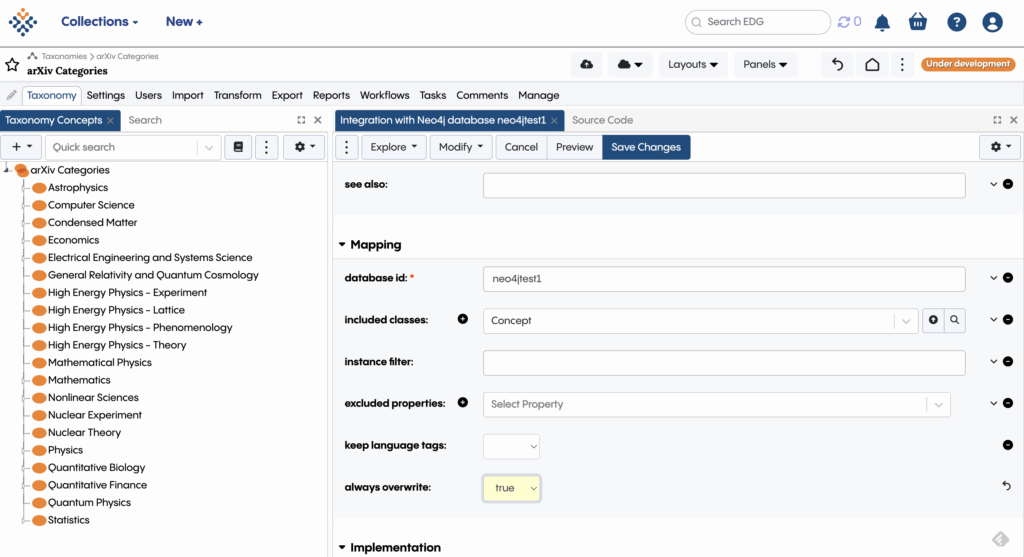Open the always overwrite dropdown
The width and height of the screenshot is (1024, 557).
pyautogui.click(x=512, y=488)
